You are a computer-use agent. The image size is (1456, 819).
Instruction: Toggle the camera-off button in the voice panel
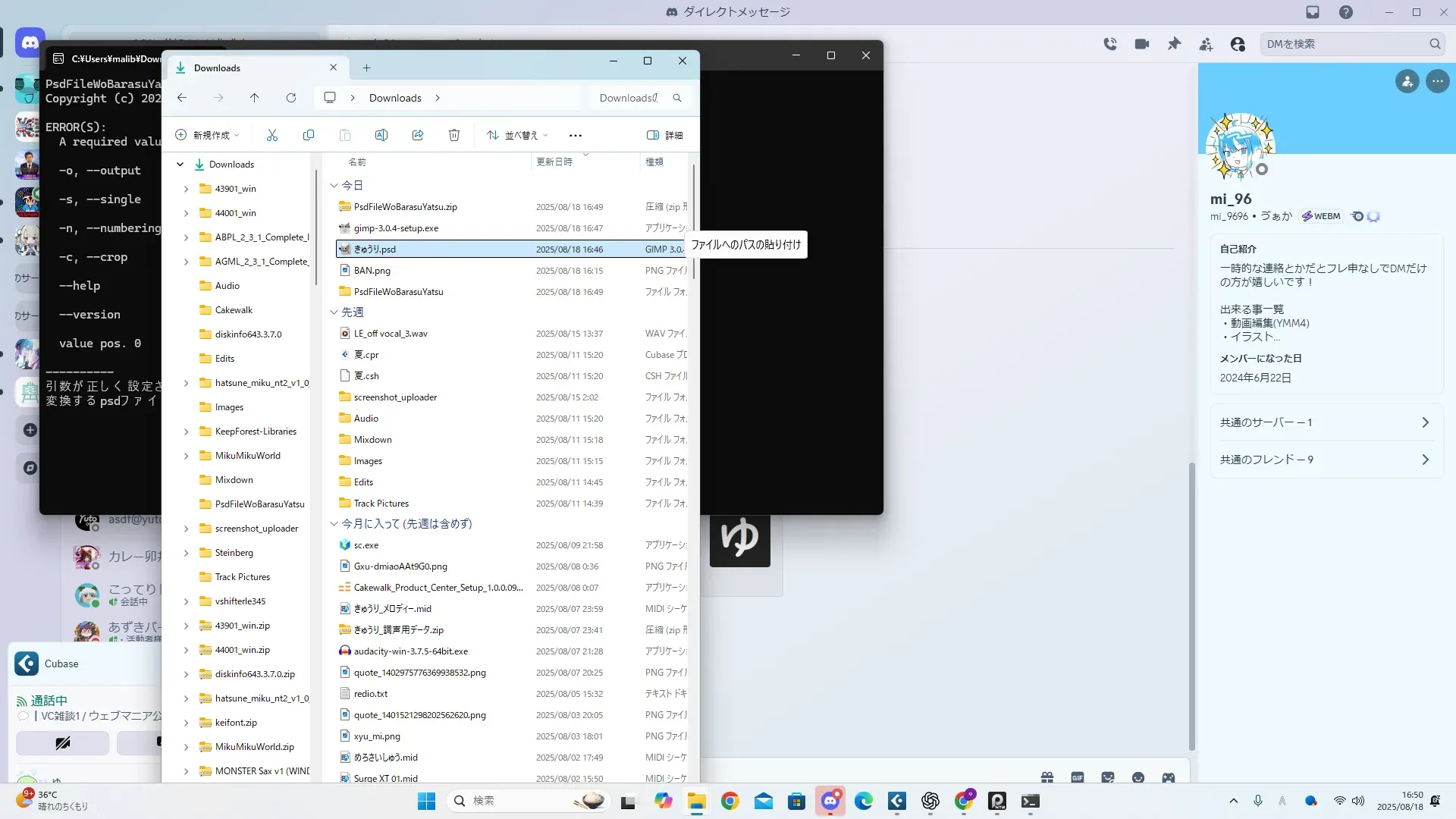pyautogui.click(x=63, y=742)
